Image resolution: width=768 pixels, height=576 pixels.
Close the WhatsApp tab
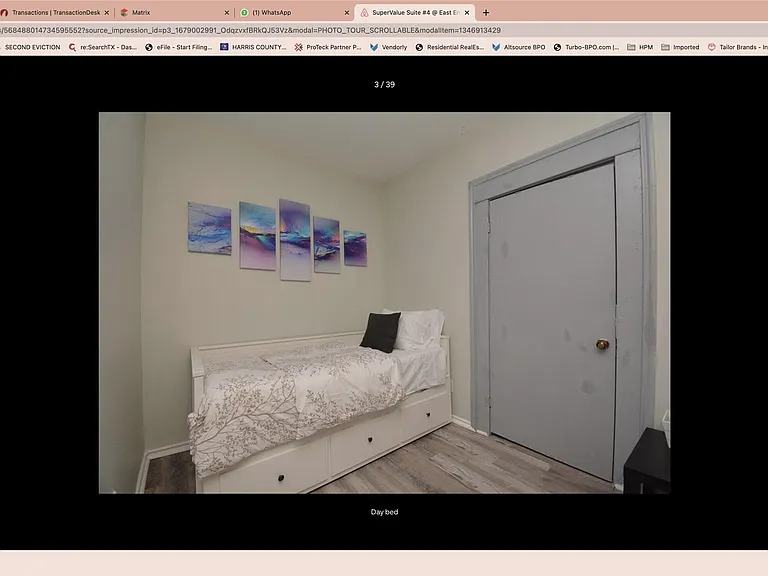pyautogui.click(x=347, y=13)
